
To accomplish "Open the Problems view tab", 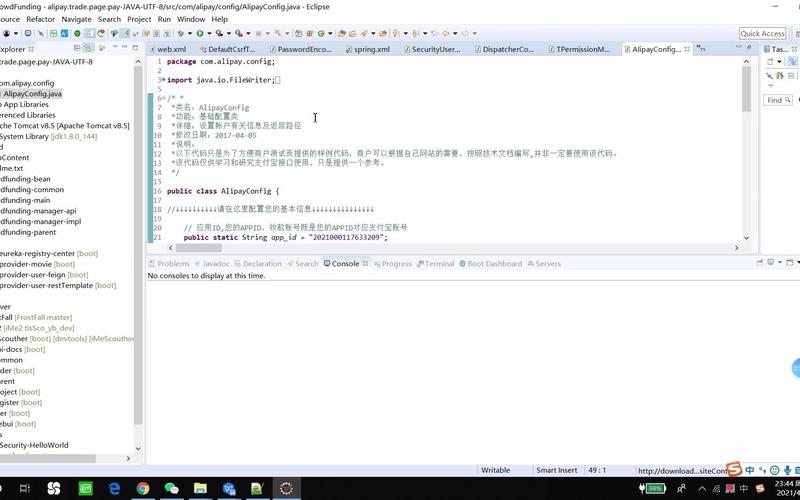I will point(169,263).
